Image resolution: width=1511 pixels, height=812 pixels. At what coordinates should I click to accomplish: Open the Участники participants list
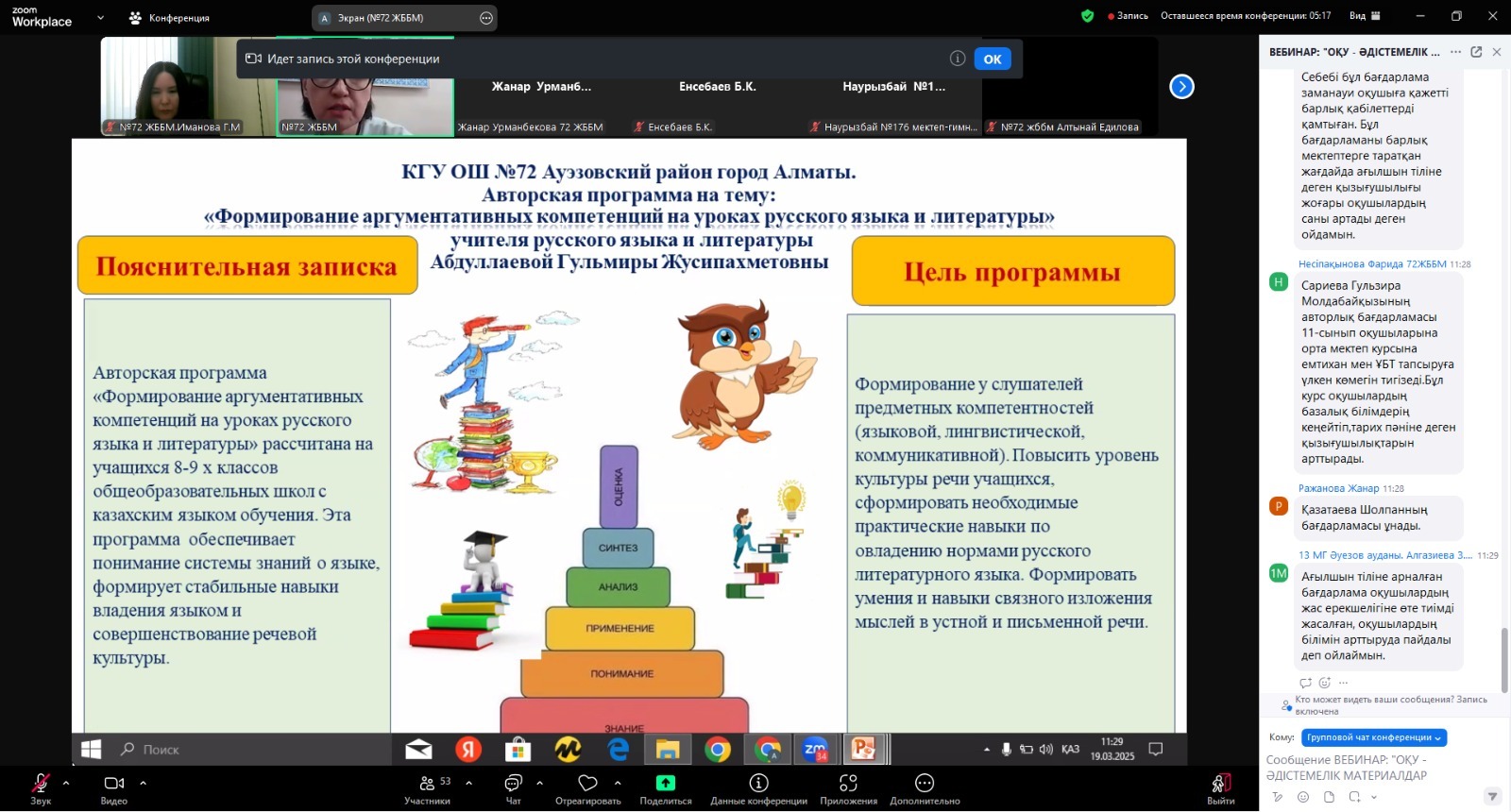428,784
